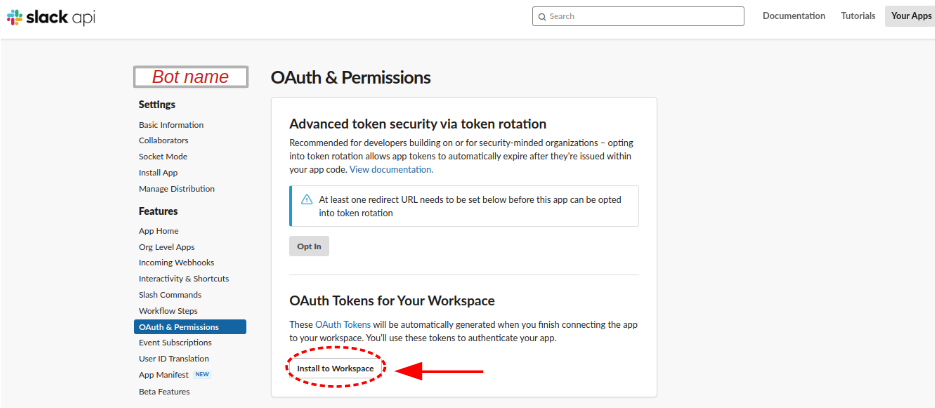Open the Tutorials menu item

858,16
